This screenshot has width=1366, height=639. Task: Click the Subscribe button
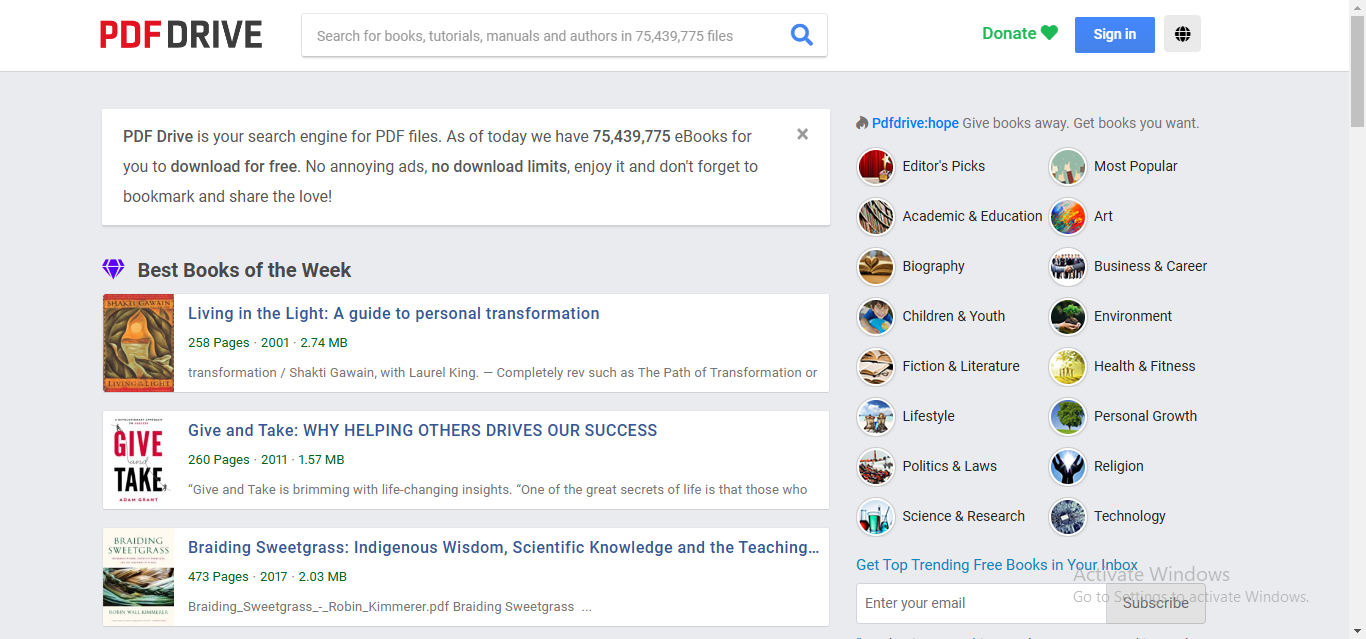pos(1155,603)
